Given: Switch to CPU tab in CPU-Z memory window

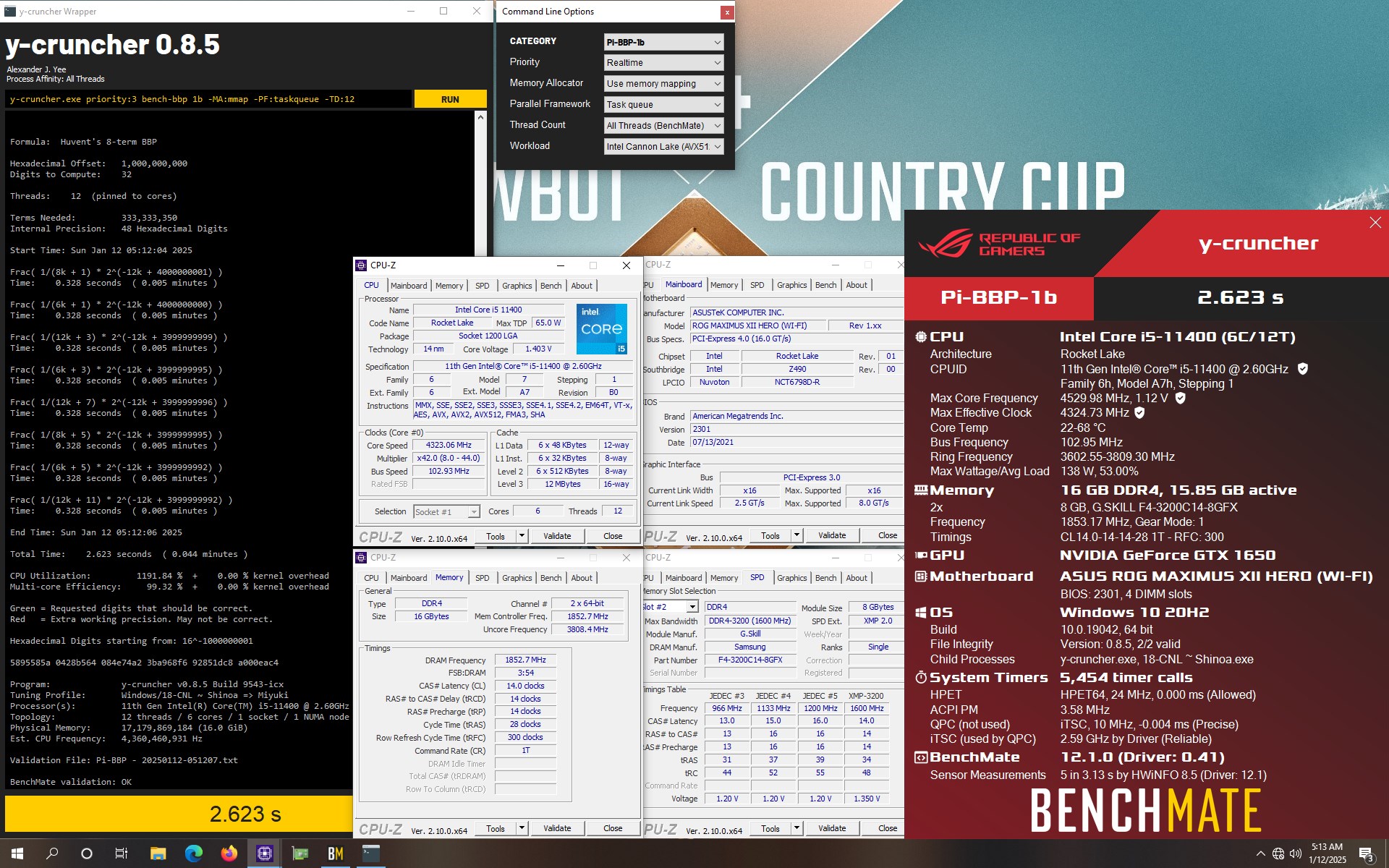Looking at the screenshot, I should [371, 578].
